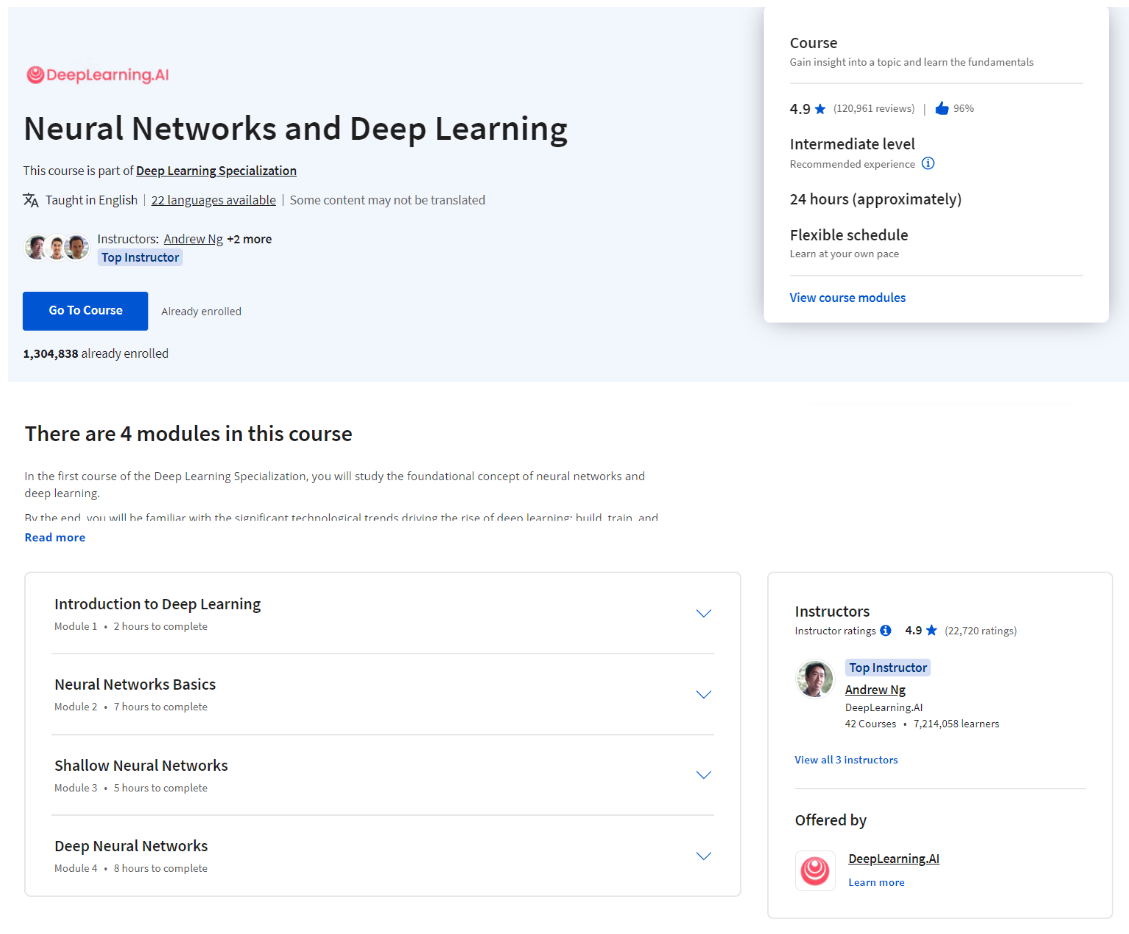The width and height of the screenshot is (1129, 934).
Task: Open the Recommended experience info tooltip
Action: pyautogui.click(x=928, y=163)
